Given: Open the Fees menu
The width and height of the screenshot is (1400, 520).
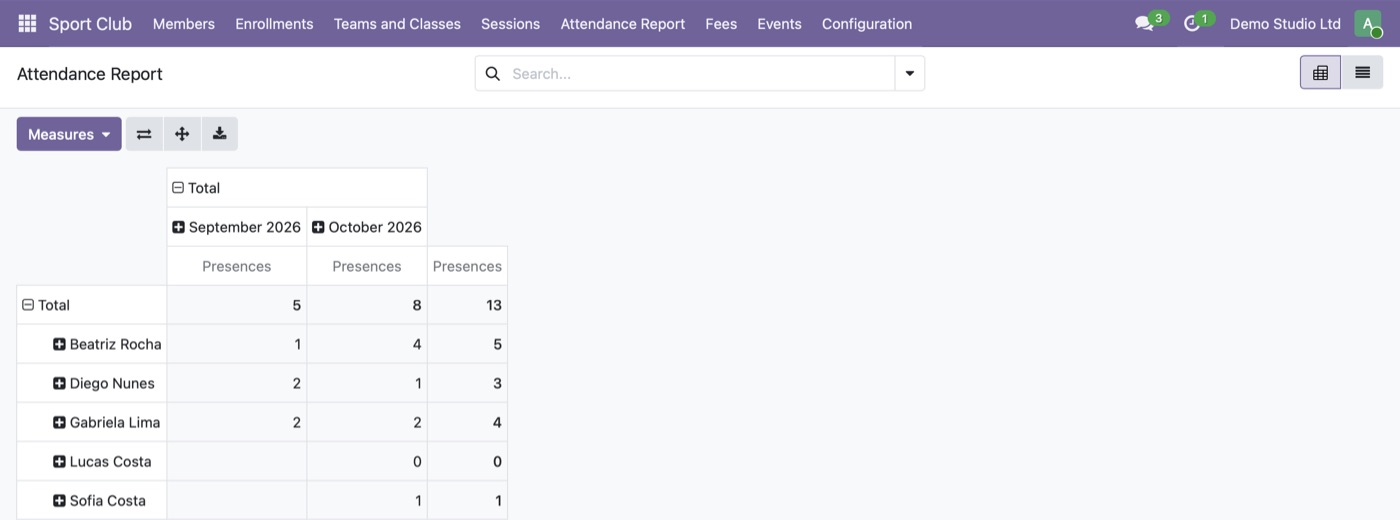Looking at the screenshot, I should click(721, 23).
